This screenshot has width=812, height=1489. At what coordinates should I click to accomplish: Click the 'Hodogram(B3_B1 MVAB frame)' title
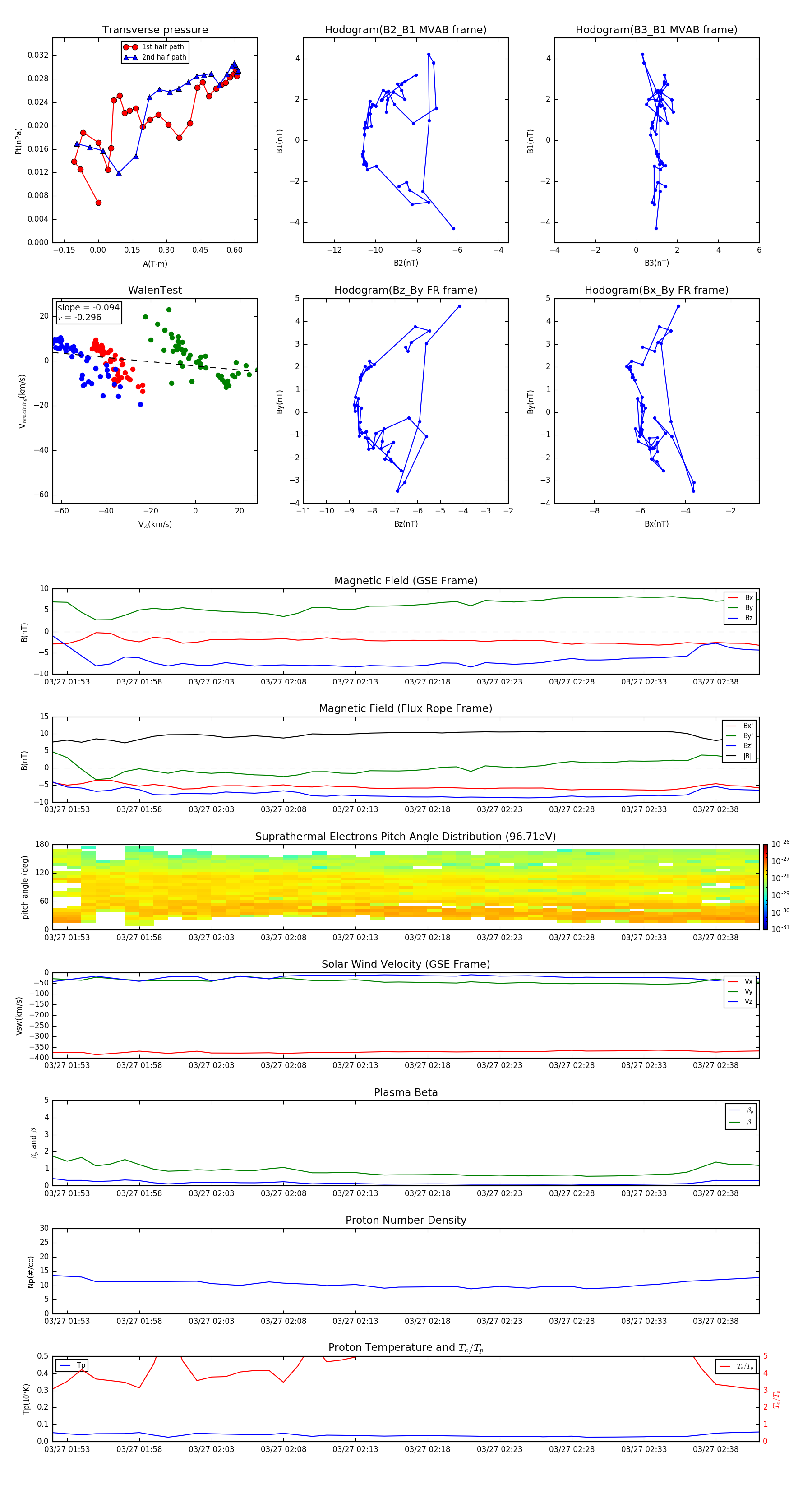(656, 30)
